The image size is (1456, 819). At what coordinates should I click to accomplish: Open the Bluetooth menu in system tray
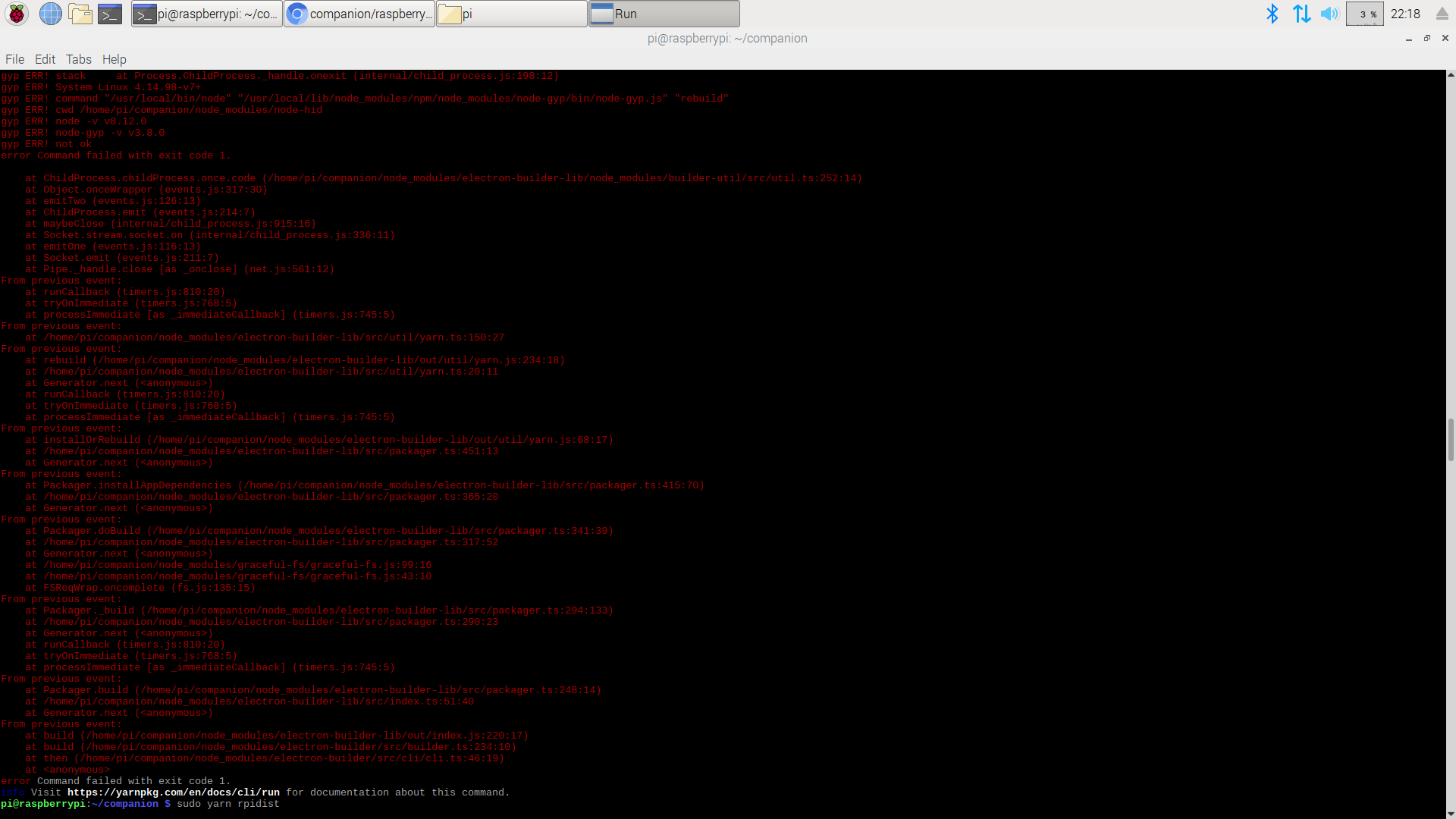pyautogui.click(x=1272, y=13)
